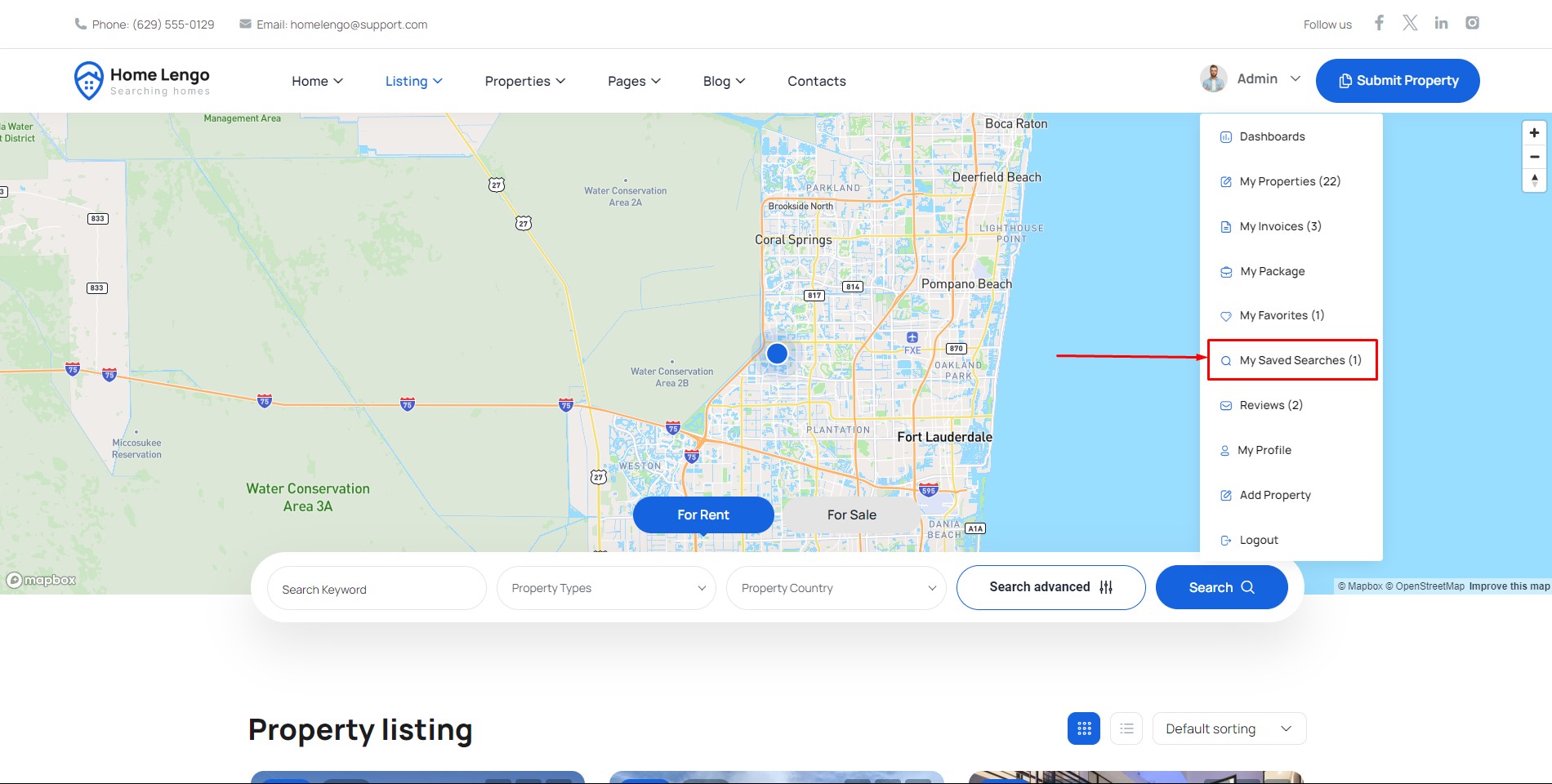
Task: Click the blue Search button
Action: pyautogui.click(x=1221, y=587)
